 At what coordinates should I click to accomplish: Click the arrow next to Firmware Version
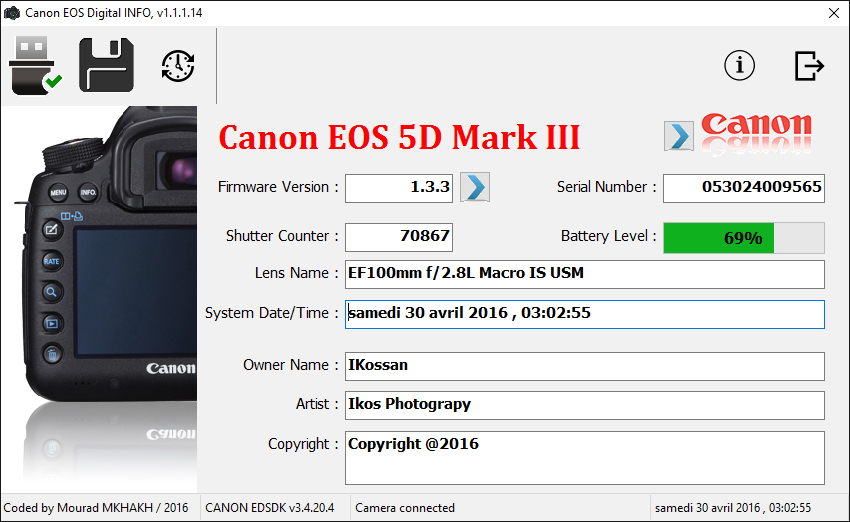tap(475, 188)
